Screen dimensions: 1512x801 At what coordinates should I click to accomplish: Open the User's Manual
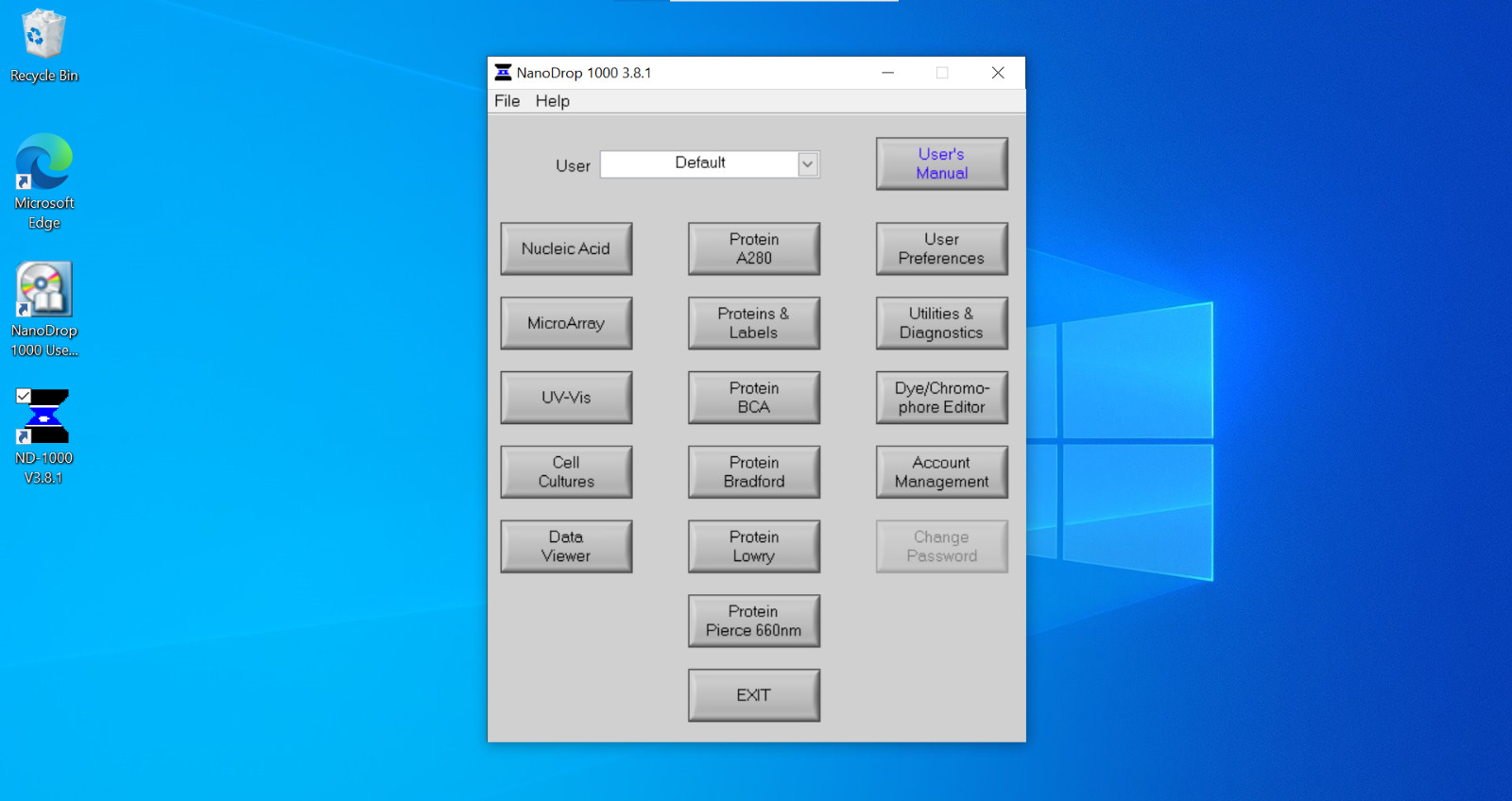click(x=942, y=163)
